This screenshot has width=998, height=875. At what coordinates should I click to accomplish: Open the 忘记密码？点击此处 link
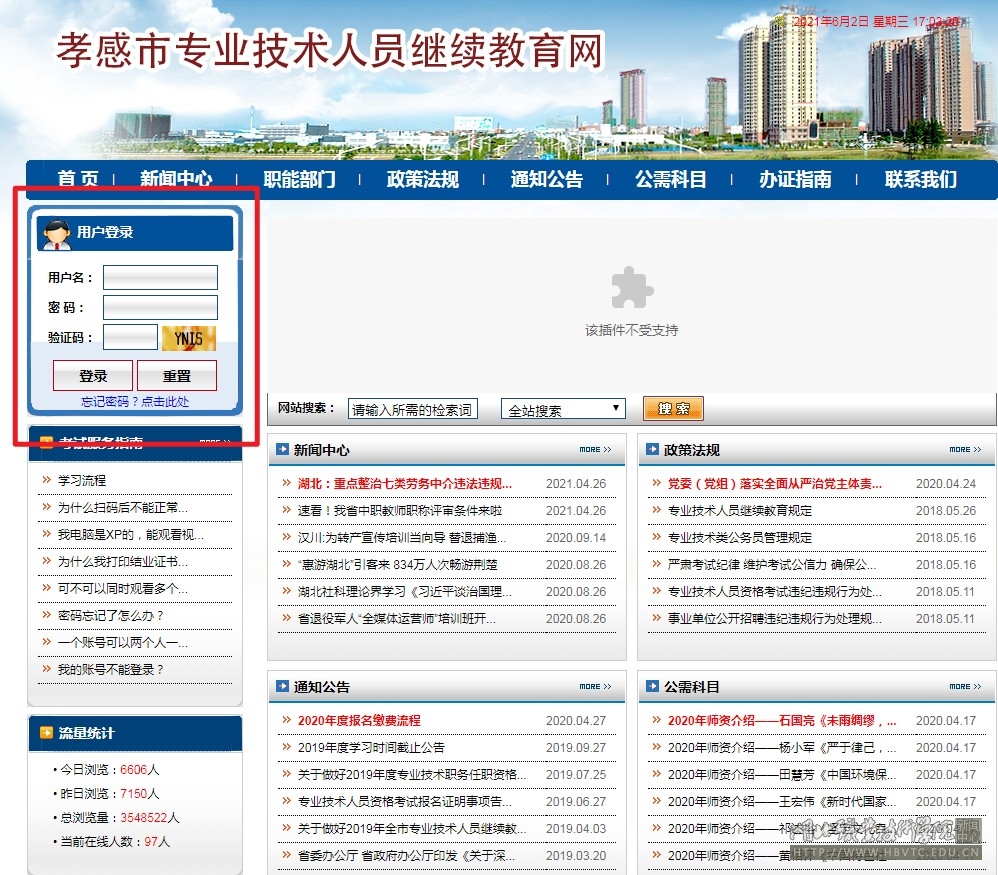135,402
